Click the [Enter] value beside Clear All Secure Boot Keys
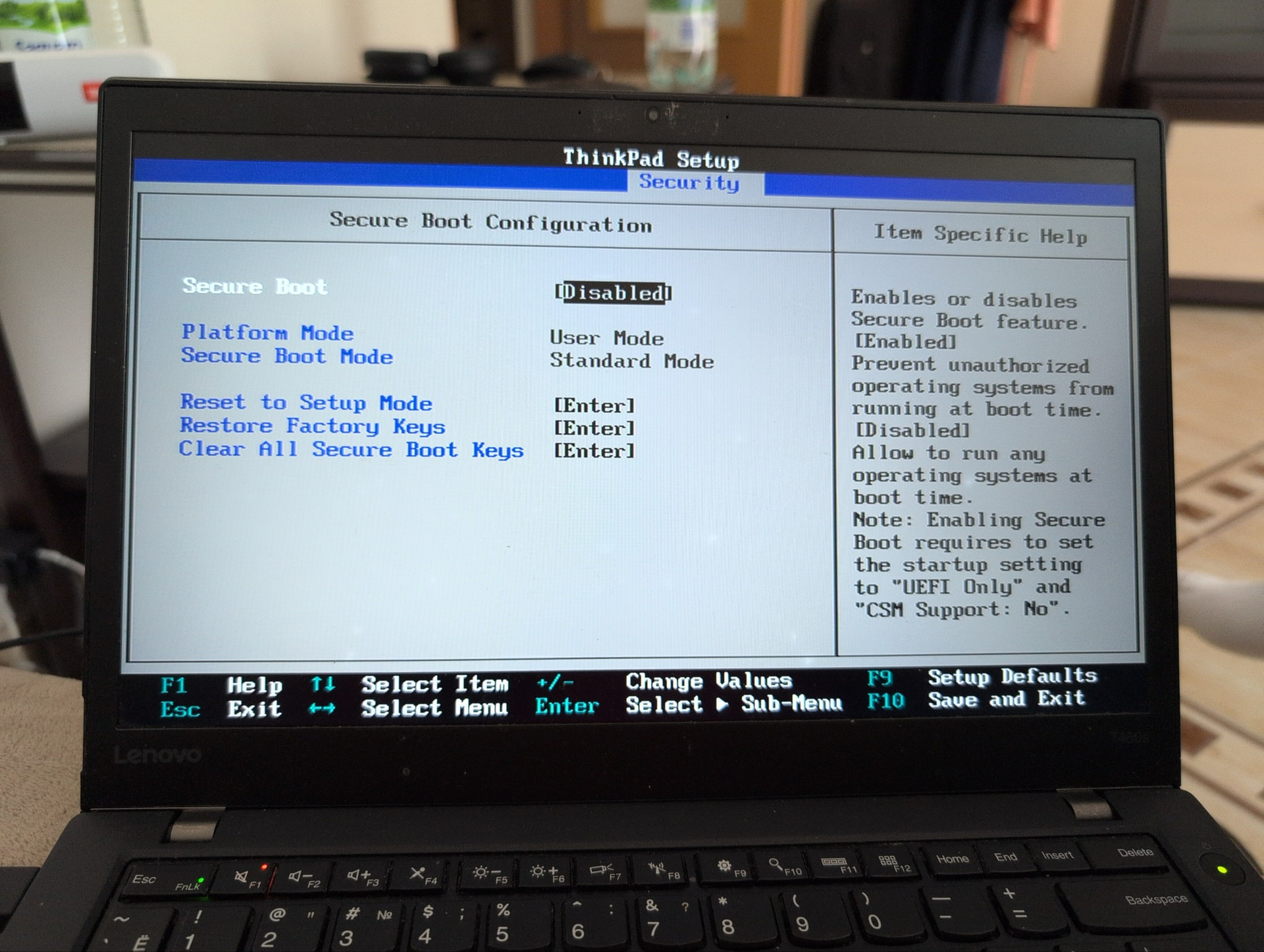The height and width of the screenshot is (952, 1264). tap(594, 451)
